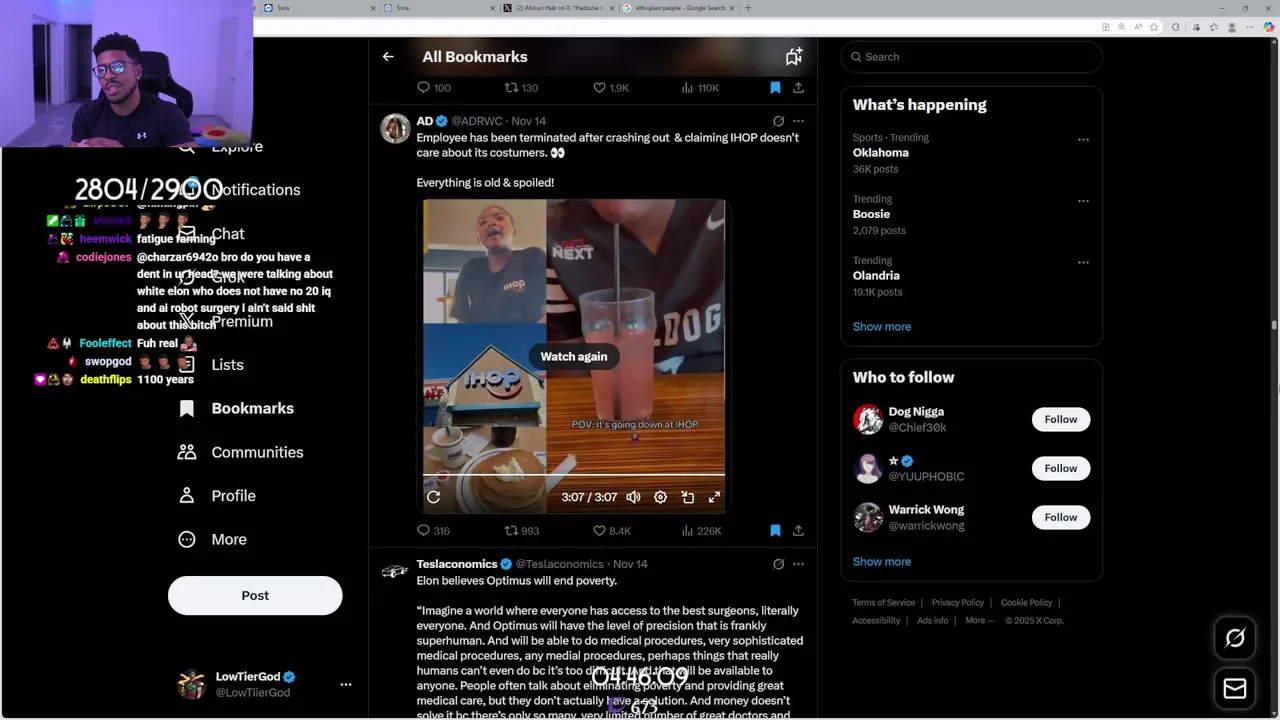Switch to the African Hub on X browser tab
This screenshot has width=1280, height=720.
pyautogui.click(x=559, y=8)
